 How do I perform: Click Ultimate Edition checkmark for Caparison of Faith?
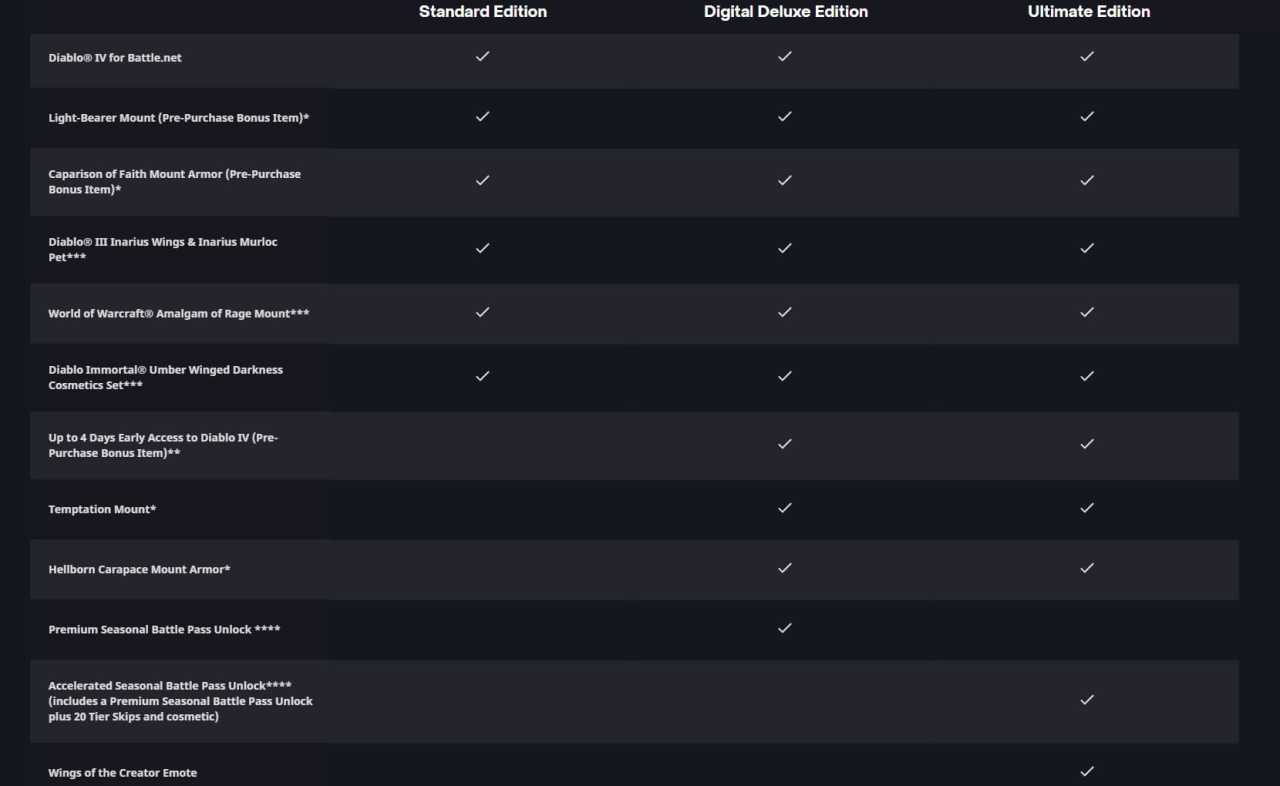click(1087, 181)
